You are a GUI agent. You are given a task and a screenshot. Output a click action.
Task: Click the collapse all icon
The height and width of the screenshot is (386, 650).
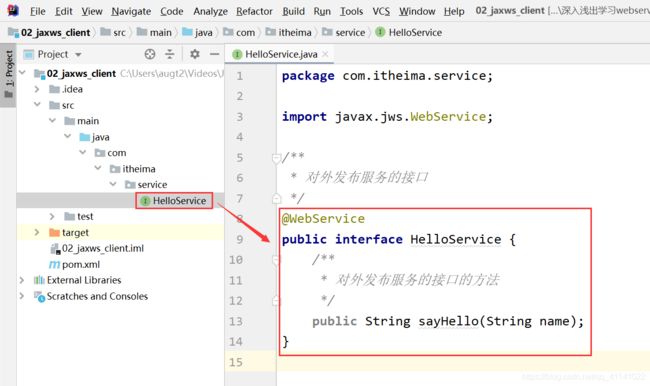pyautogui.click(x=170, y=54)
